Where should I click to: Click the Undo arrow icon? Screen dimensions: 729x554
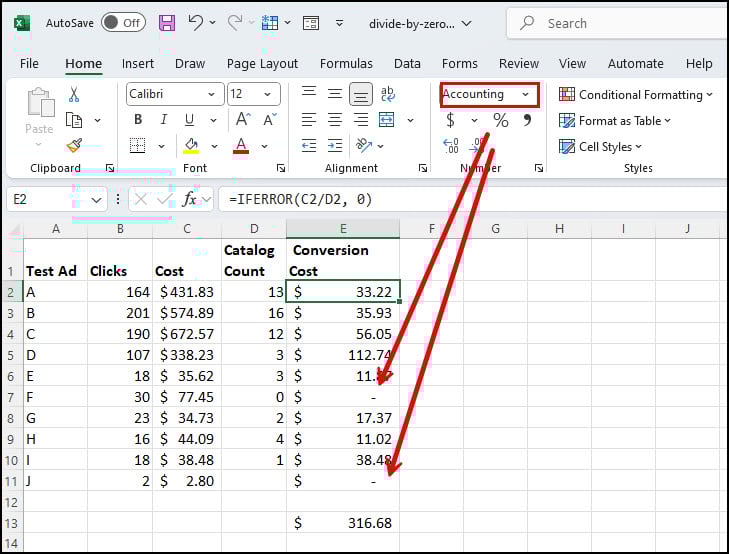[196, 22]
